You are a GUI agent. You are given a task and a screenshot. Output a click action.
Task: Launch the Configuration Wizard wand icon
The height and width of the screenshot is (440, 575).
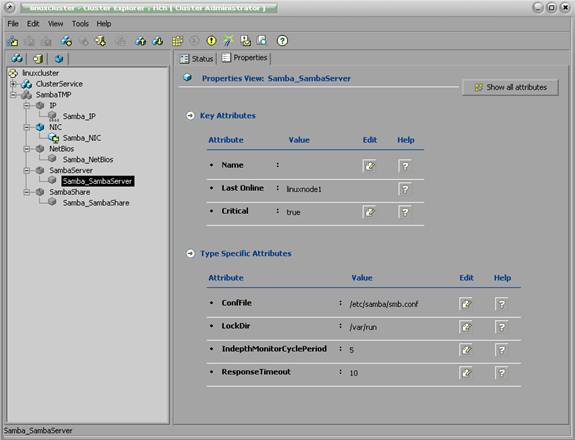pos(228,41)
